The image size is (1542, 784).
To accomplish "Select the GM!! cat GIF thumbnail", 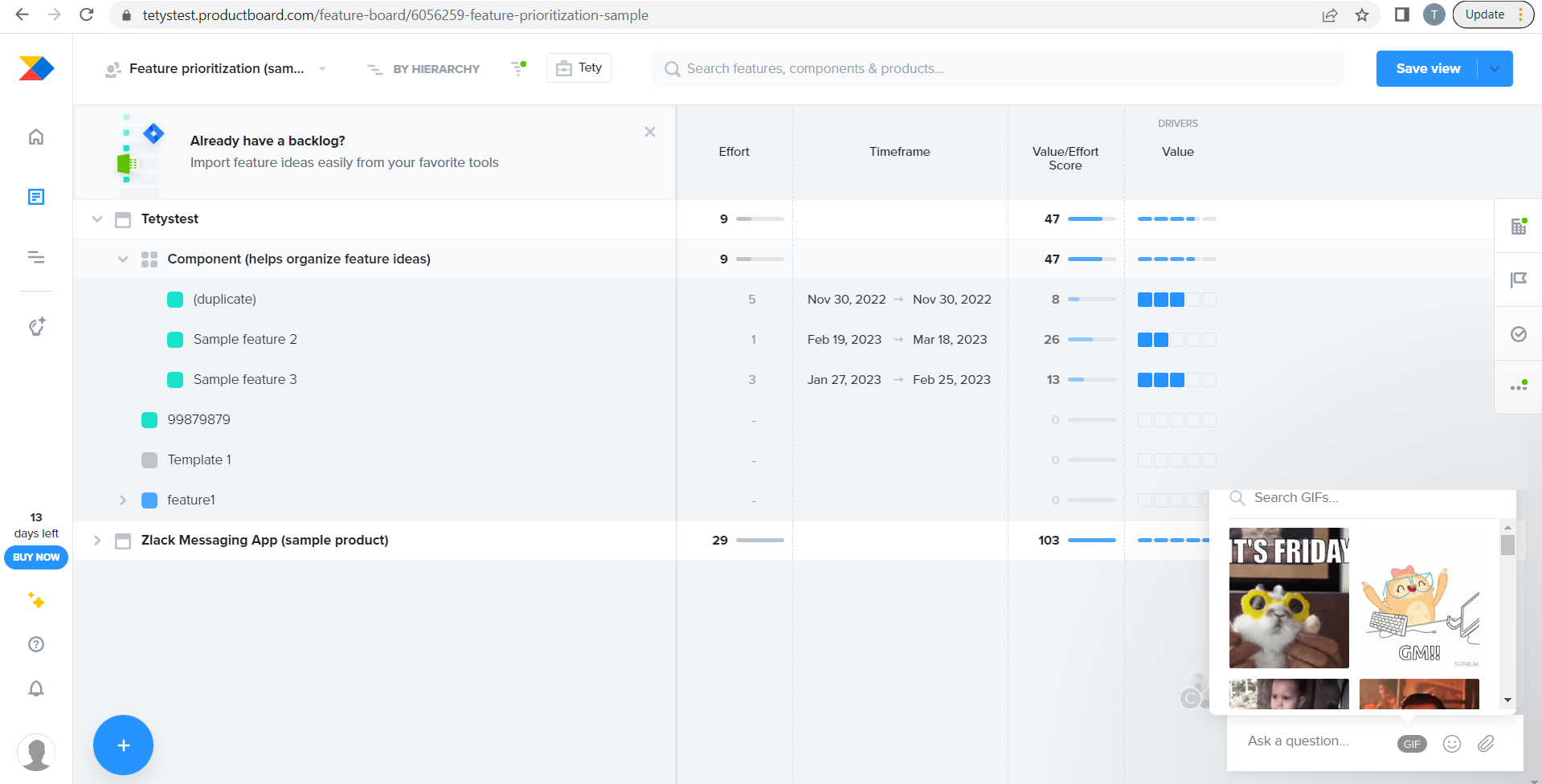I will tap(1419, 598).
